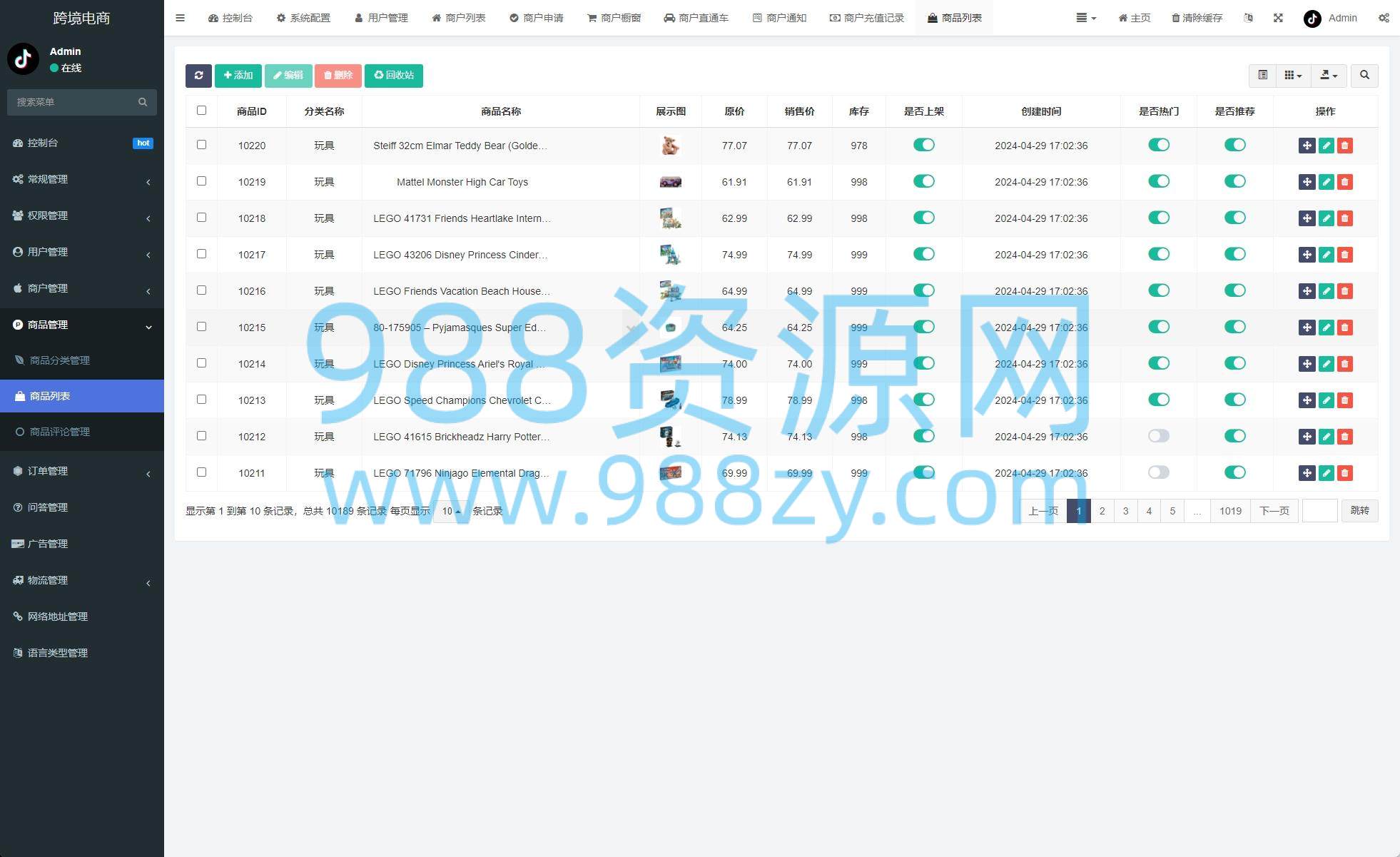The image size is (1400, 857).
Task: Click the toggle view list icon
Action: (x=1262, y=76)
